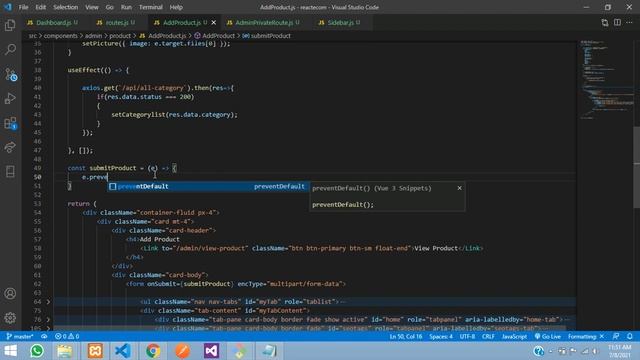Close the preventDefault suggestion details panel
640x360 pixels.
coord(460,188)
